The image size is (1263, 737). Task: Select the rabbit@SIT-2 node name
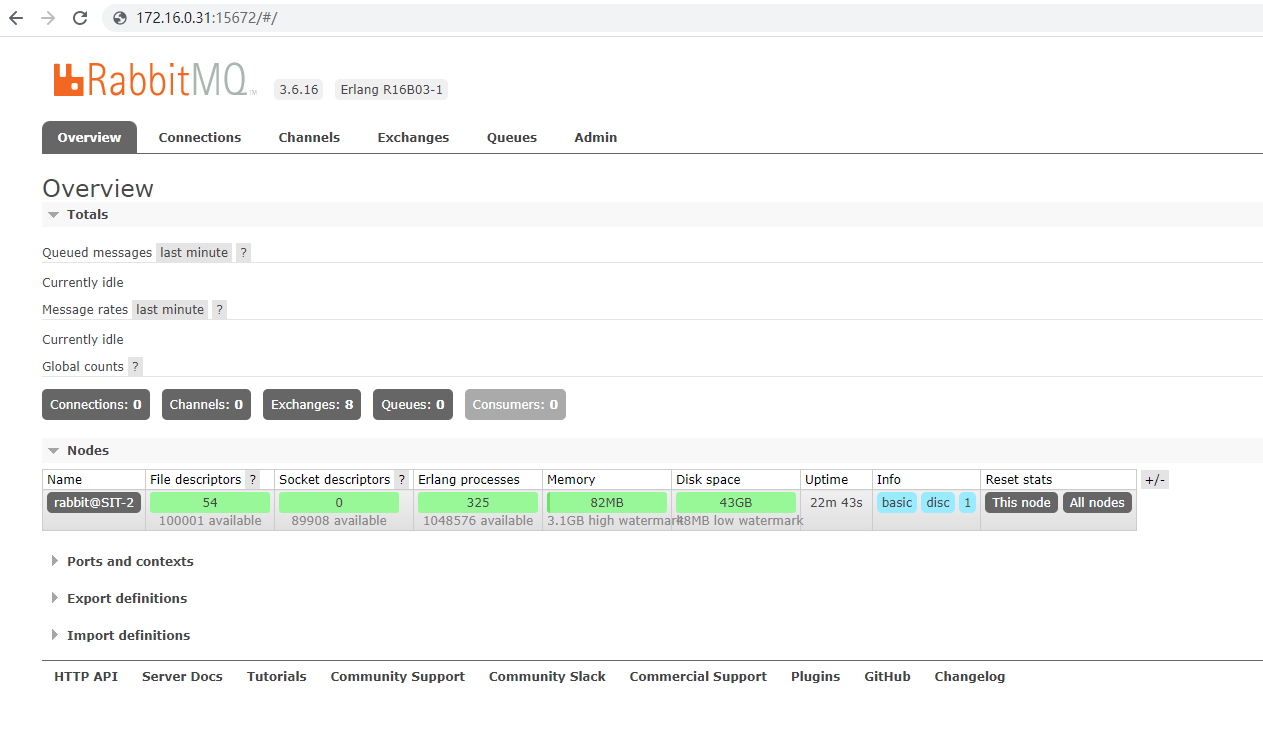93,502
